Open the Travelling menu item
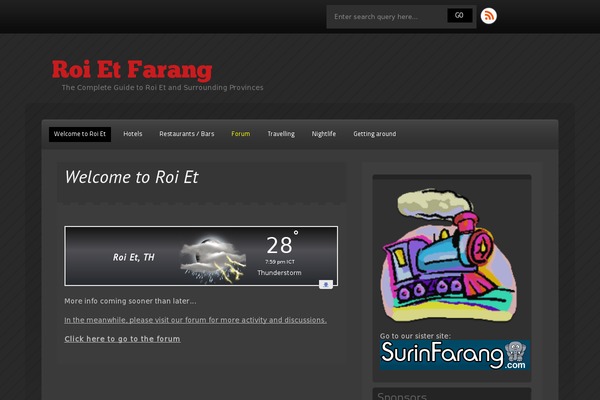Image resolution: width=600 pixels, height=400 pixels. (x=281, y=134)
